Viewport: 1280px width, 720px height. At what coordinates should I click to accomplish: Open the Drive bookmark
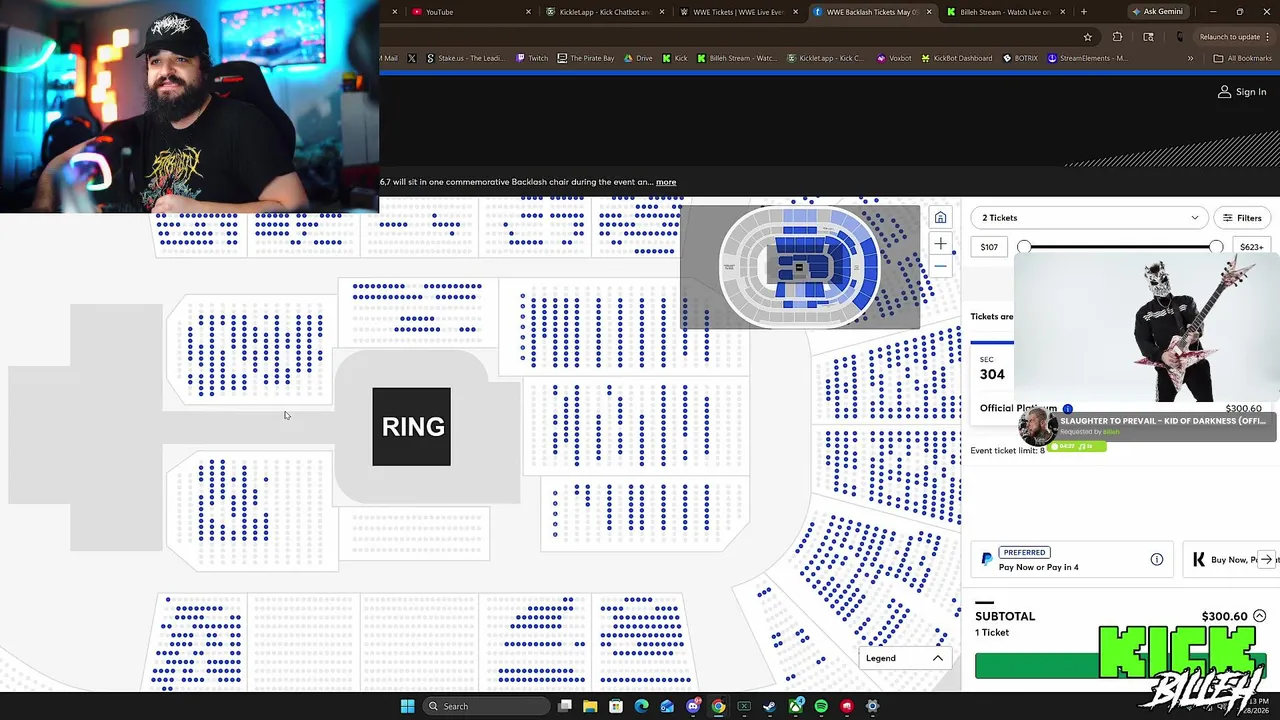(x=638, y=58)
